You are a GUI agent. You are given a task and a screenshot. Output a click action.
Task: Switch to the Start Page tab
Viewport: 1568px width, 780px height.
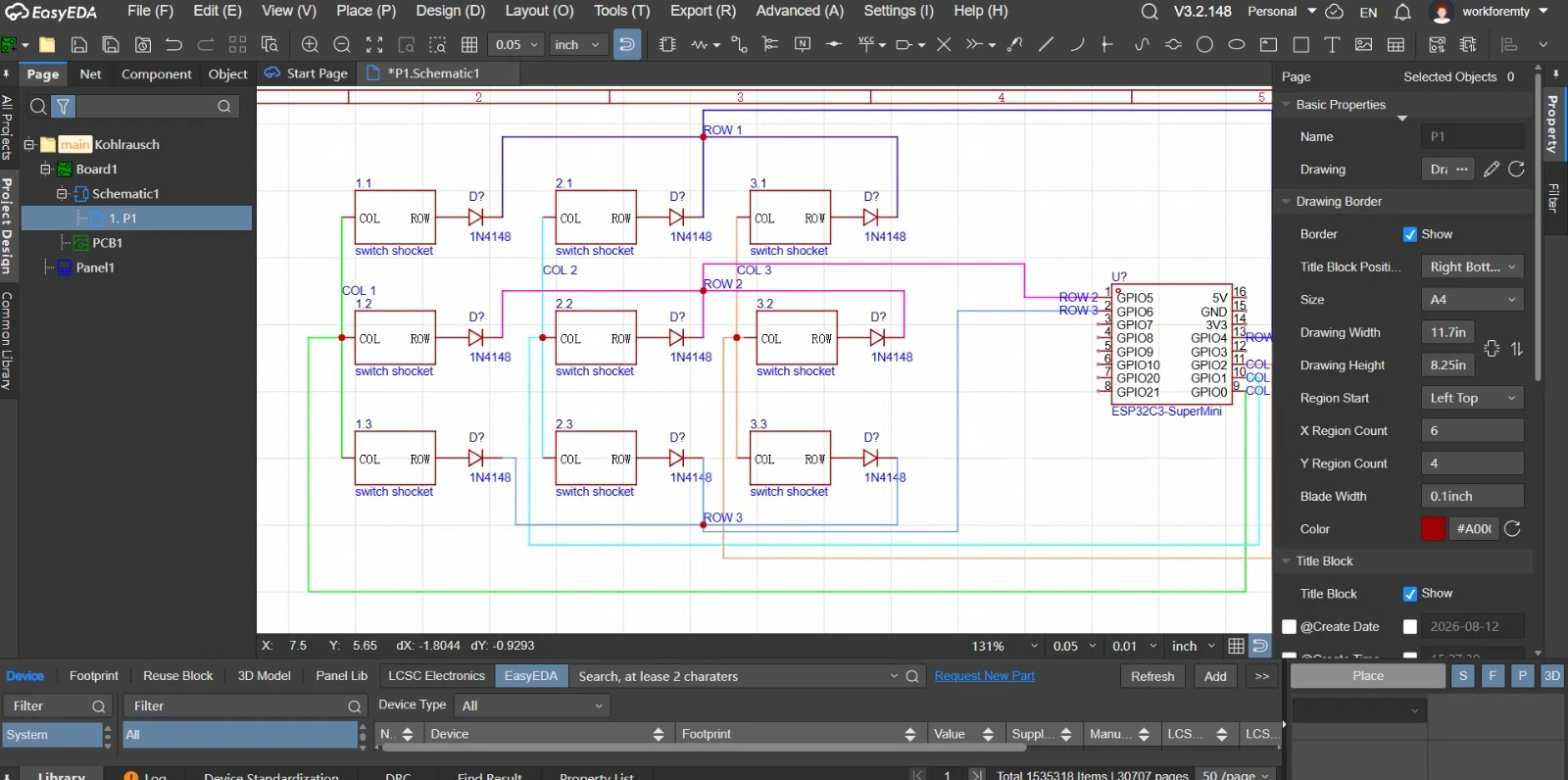[306, 73]
